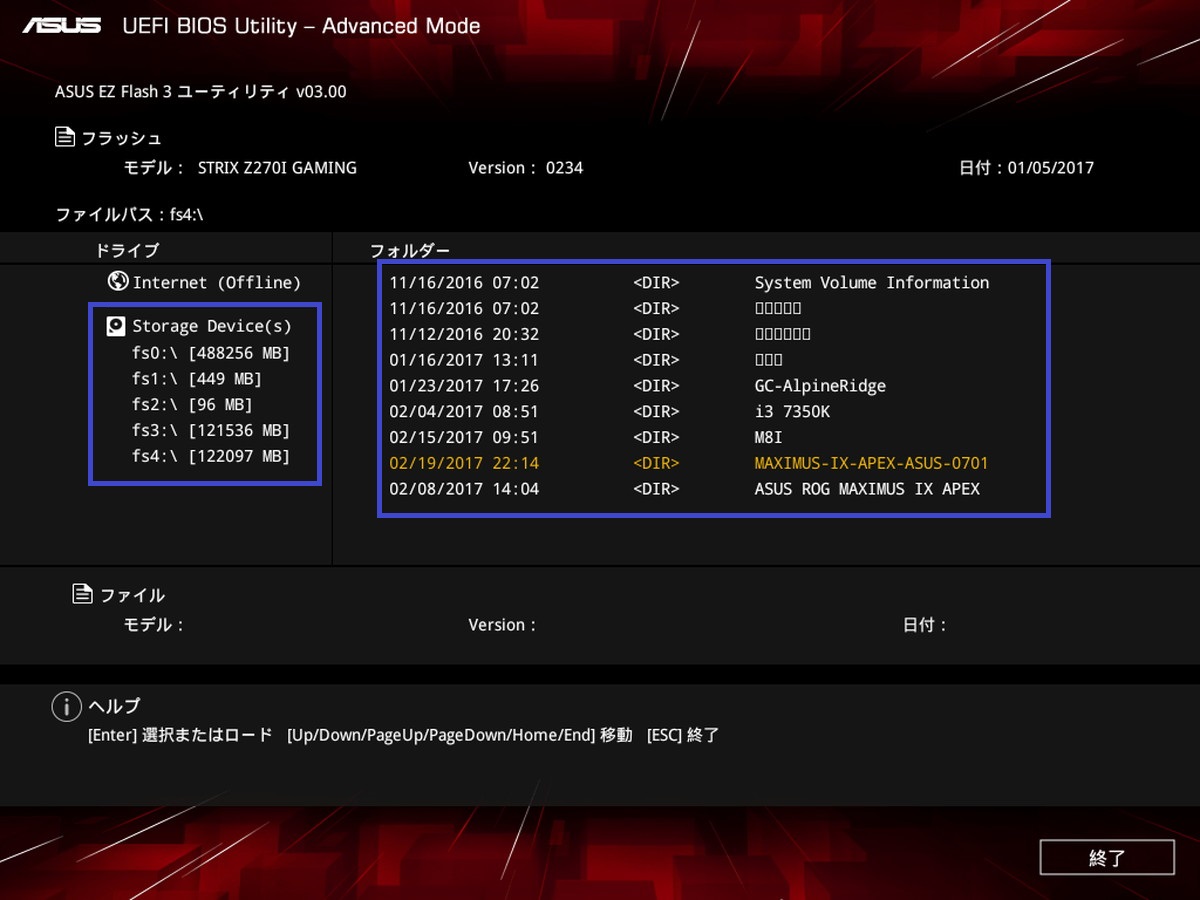This screenshot has width=1200, height=900.
Task: Click <DIR> tag of M8I row
Action: click(656, 438)
